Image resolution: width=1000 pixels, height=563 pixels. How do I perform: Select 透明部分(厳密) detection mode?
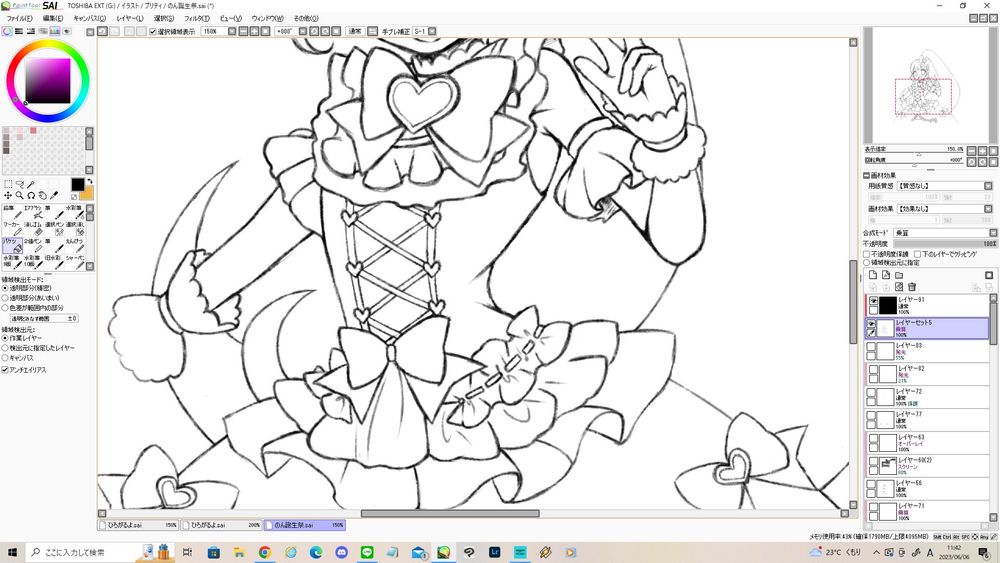click(x=5, y=288)
